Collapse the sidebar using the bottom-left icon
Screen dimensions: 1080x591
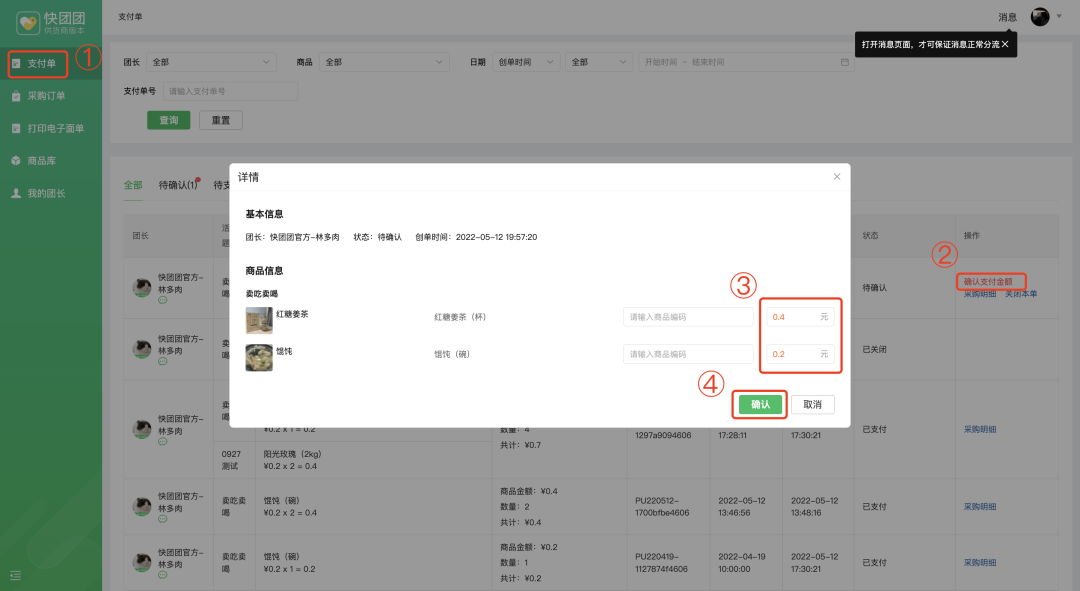tap(15, 575)
